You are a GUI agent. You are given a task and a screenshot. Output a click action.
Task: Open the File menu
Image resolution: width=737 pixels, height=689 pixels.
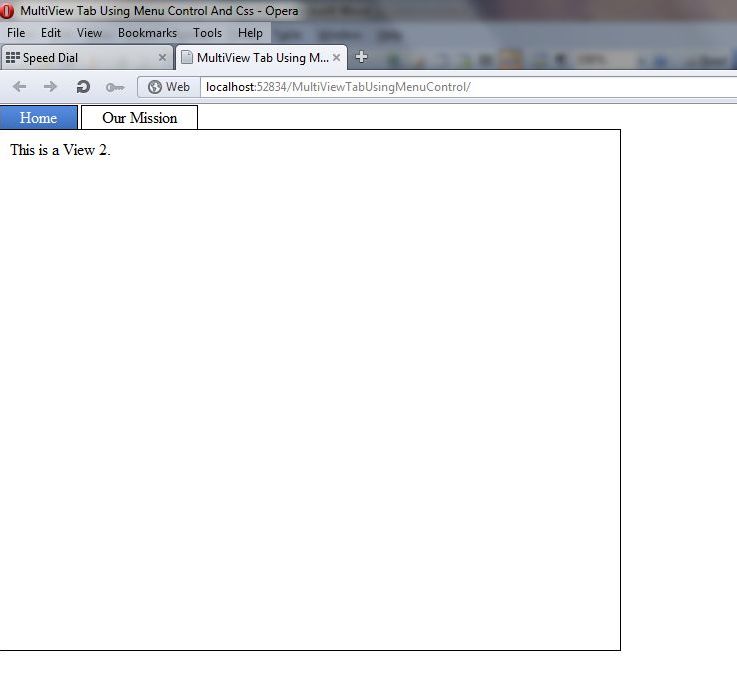pyautogui.click(x=16, y=33)
